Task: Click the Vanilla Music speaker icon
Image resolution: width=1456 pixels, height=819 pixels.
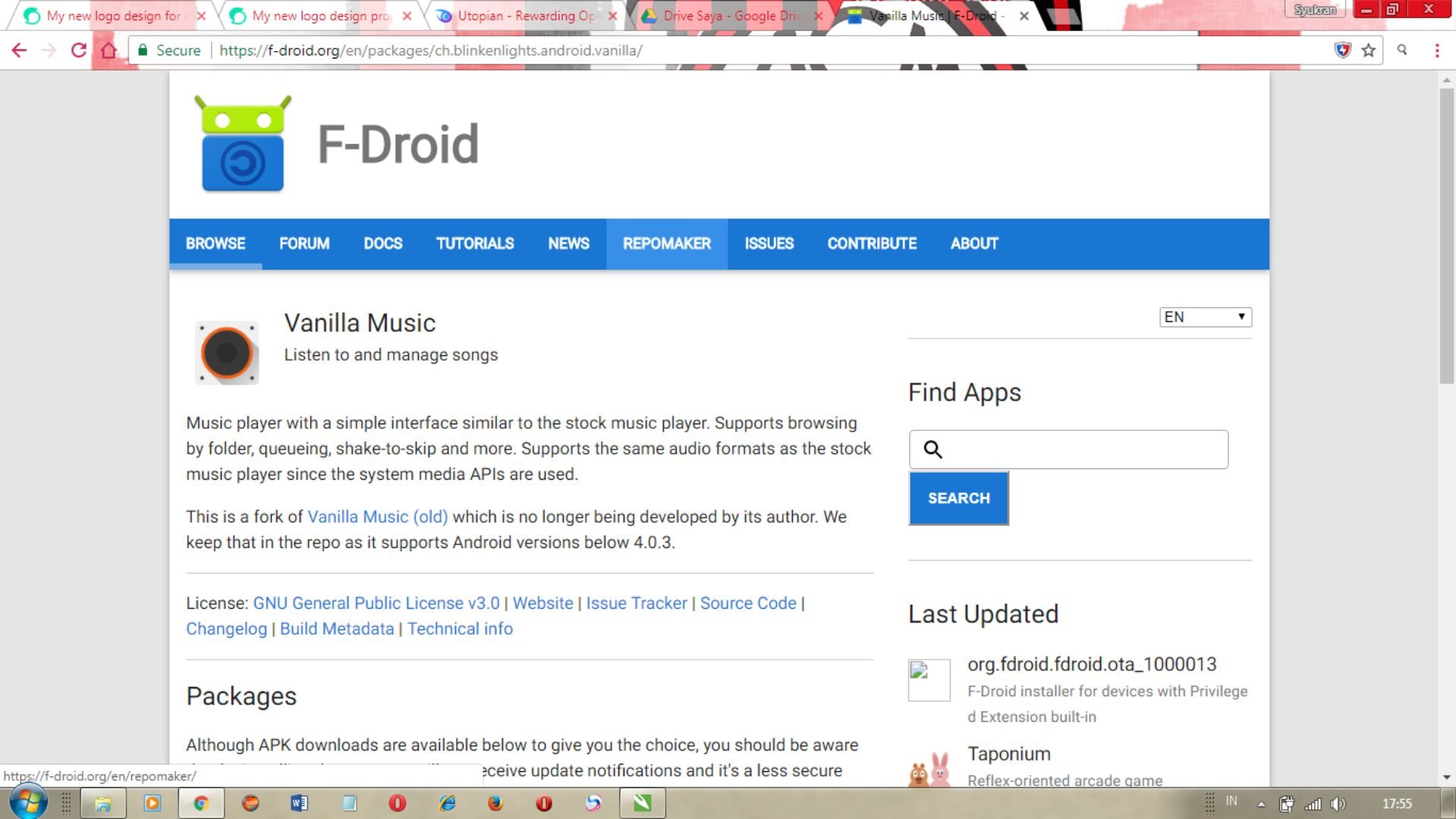Action: (227, 353)
